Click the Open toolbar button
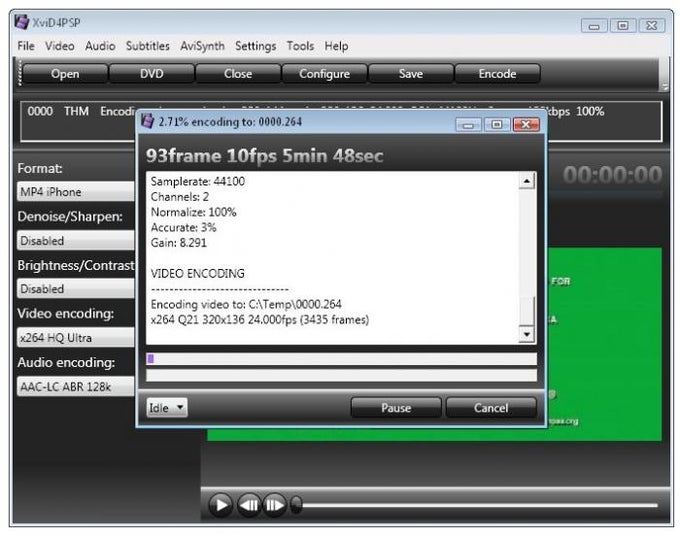This screenshot has width=680, height=535. 65,74
